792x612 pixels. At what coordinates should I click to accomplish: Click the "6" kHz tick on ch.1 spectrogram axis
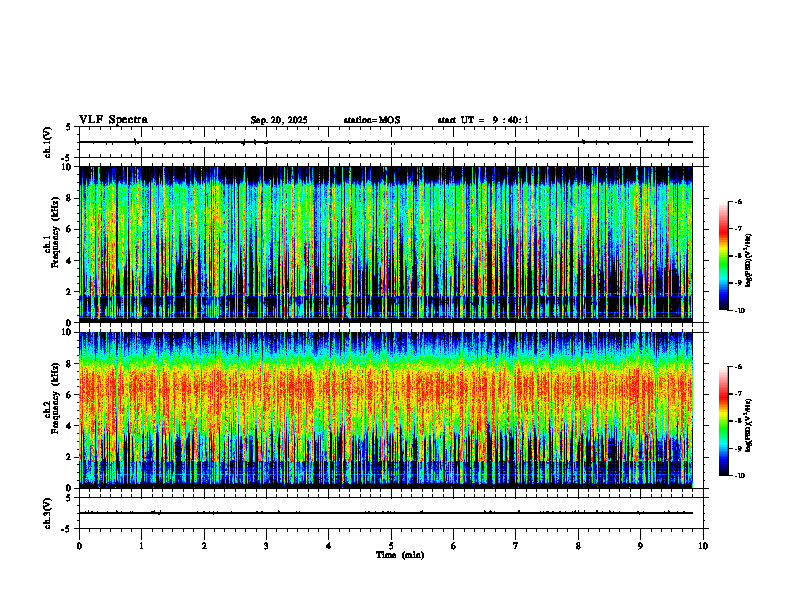coord(71,229)
